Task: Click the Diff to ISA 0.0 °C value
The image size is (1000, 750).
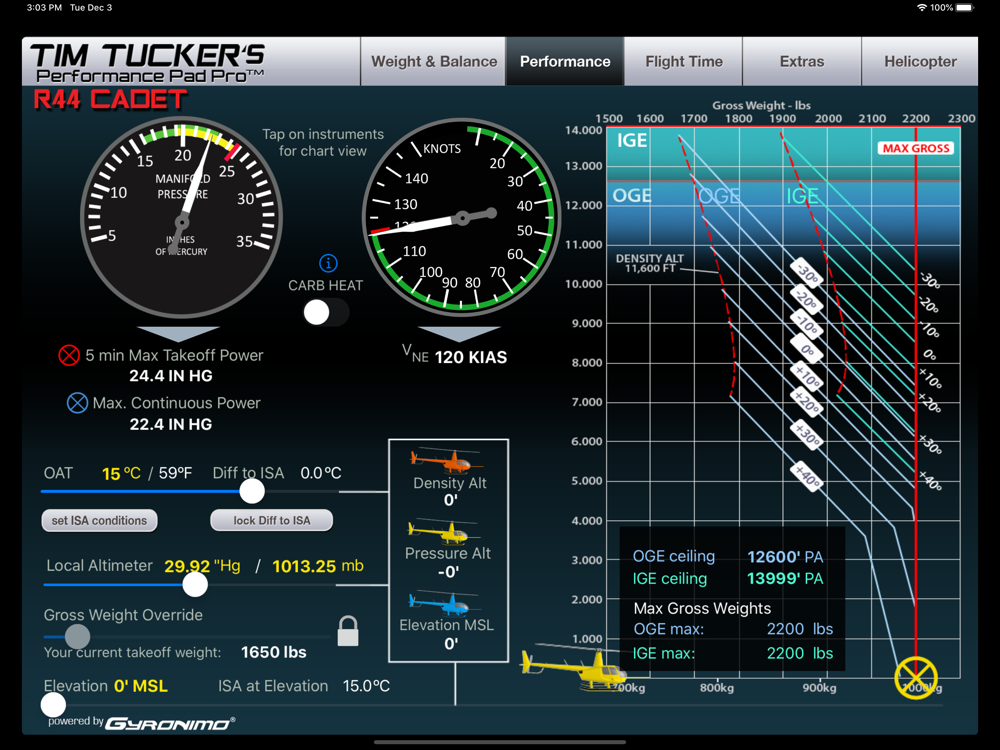Action: pos(321,473)
